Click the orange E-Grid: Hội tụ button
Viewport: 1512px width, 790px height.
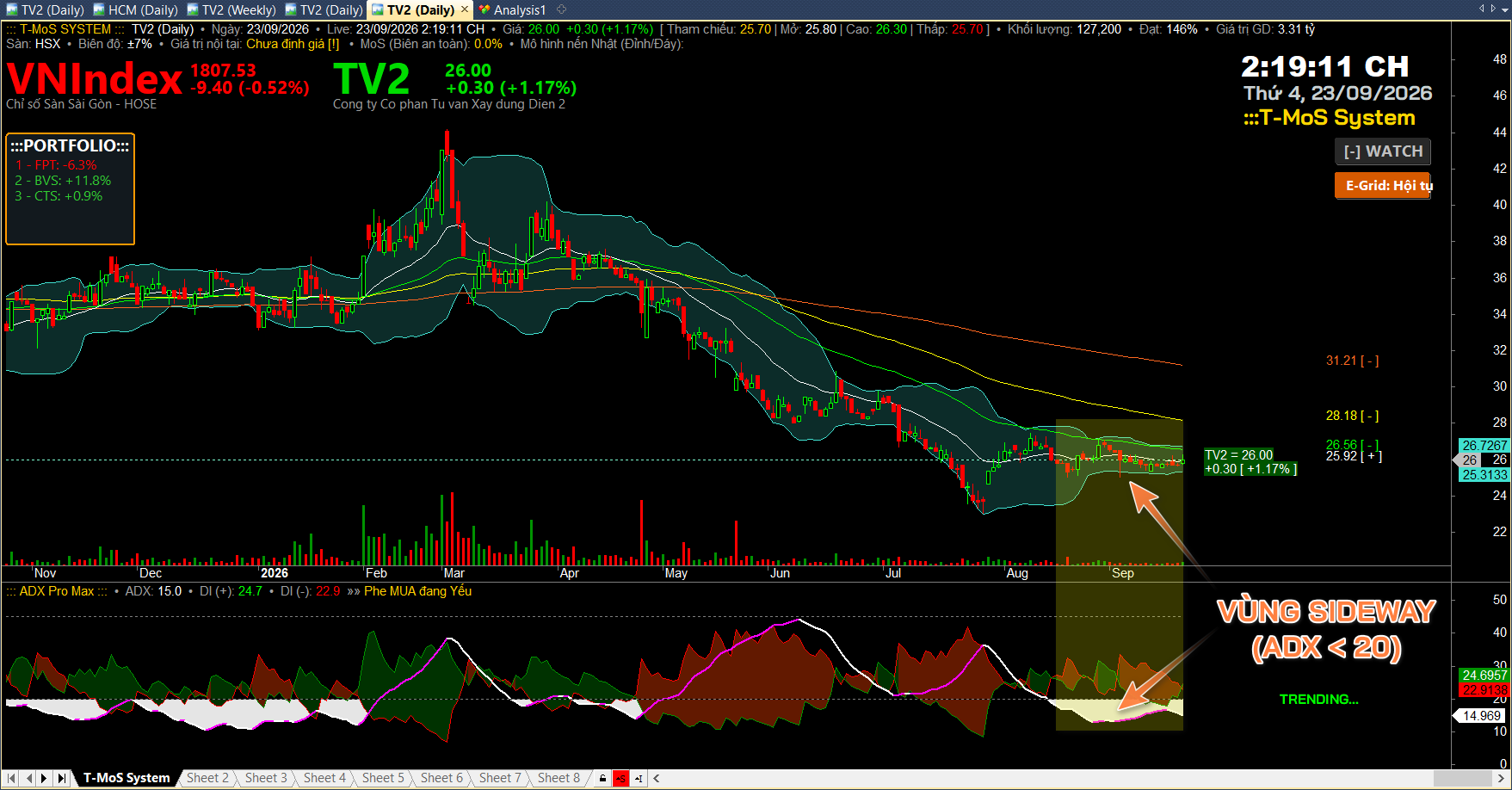click(1383, 185)
